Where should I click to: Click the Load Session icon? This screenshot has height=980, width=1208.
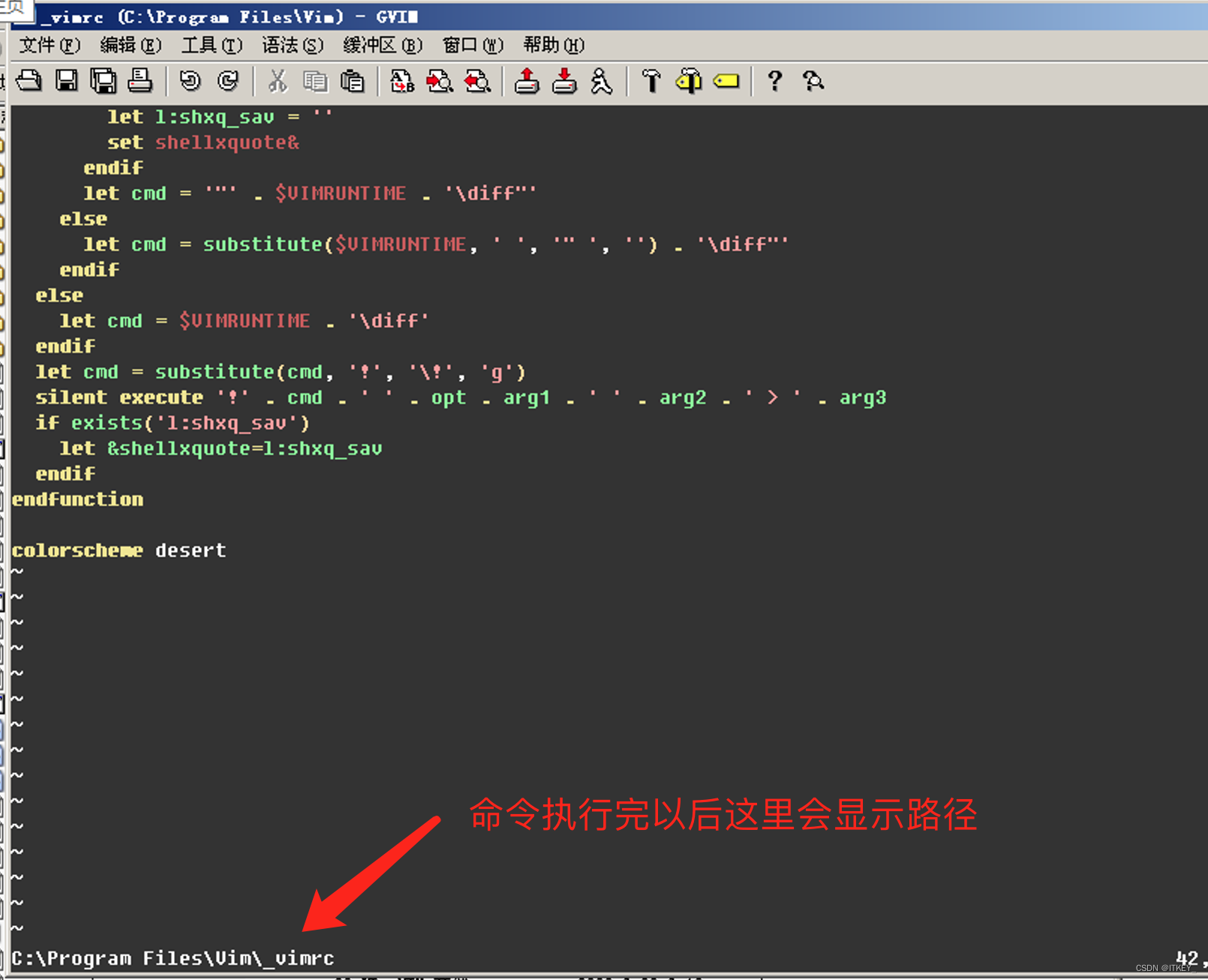coord(527,80)
